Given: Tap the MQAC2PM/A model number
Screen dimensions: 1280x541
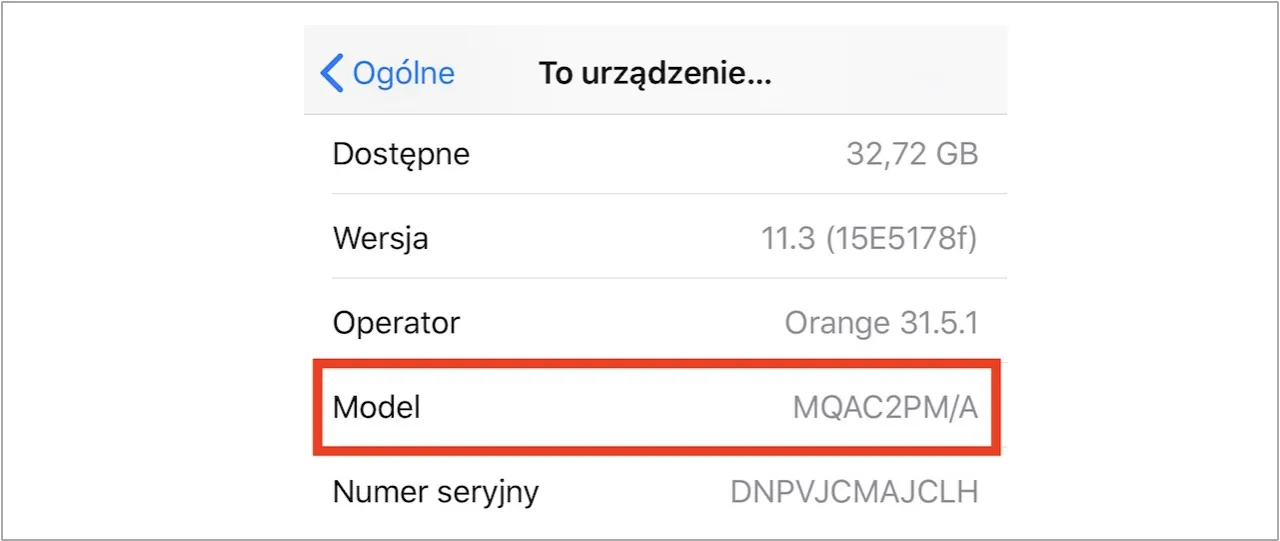Looking at the screenshot, I should click(x=885, y=408).
